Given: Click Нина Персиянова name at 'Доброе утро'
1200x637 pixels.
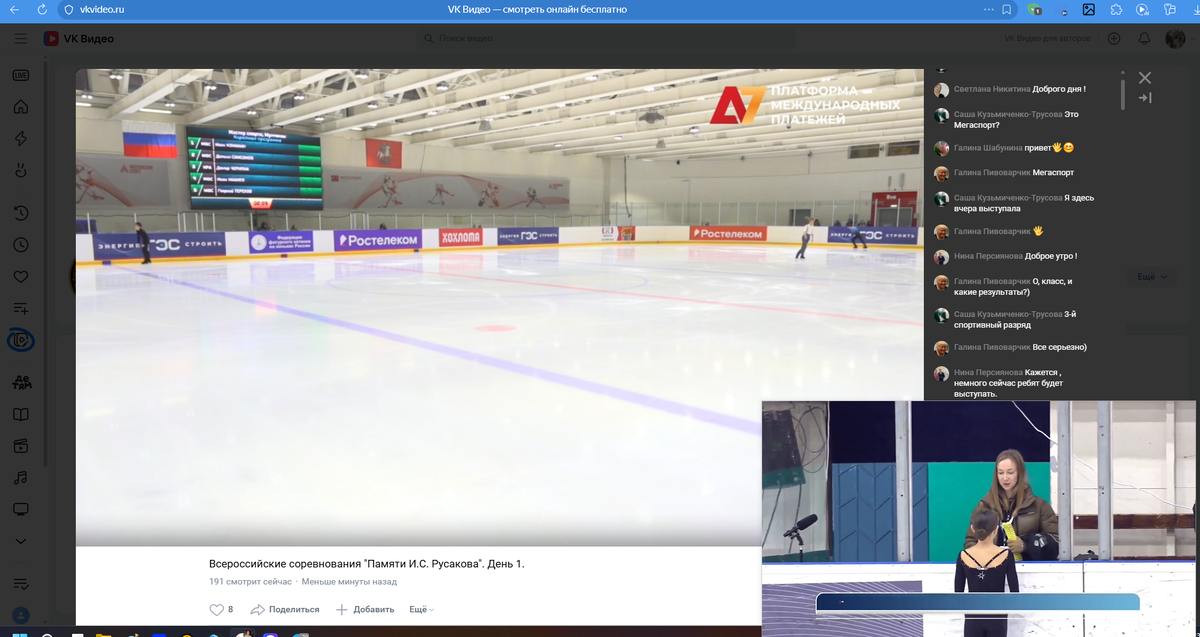Looking at the screenshot, I should 989,256.
